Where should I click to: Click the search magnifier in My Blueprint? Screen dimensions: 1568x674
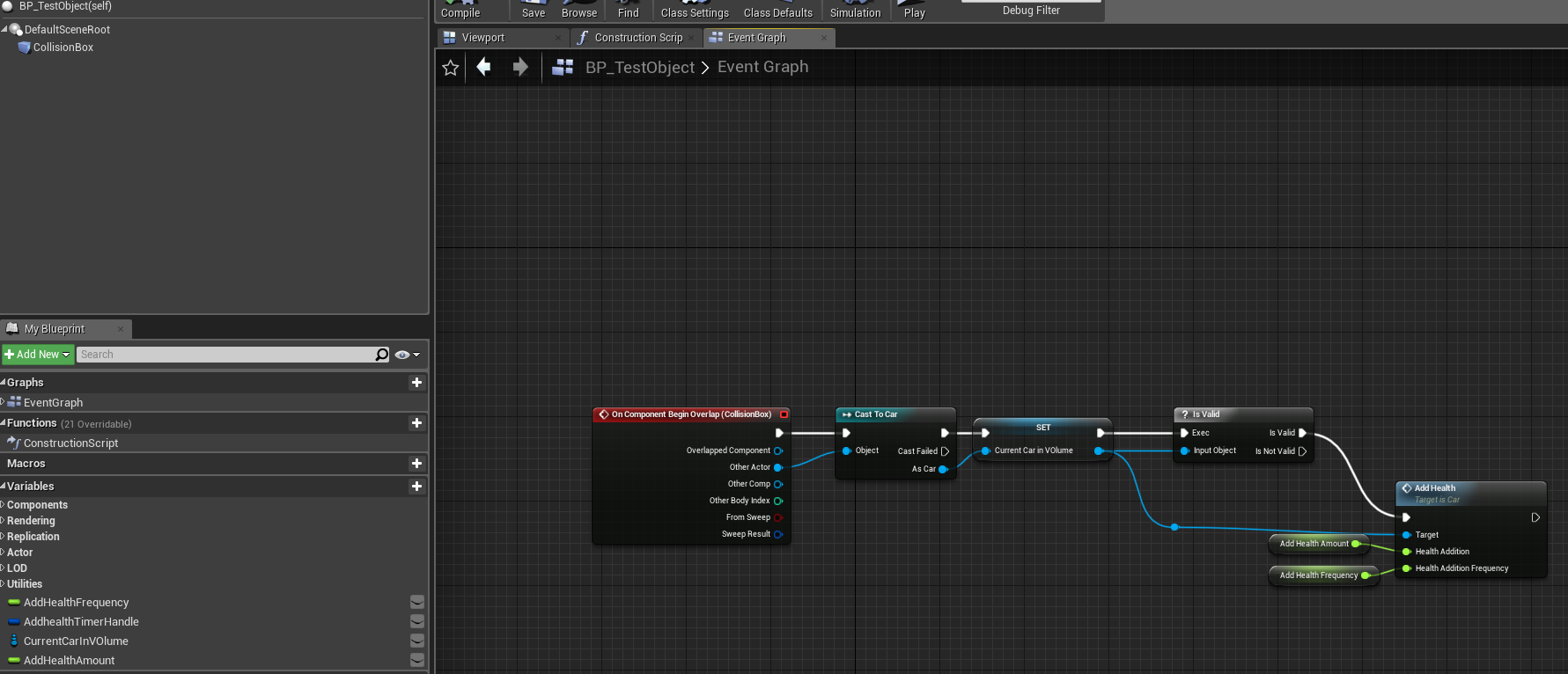381,355
